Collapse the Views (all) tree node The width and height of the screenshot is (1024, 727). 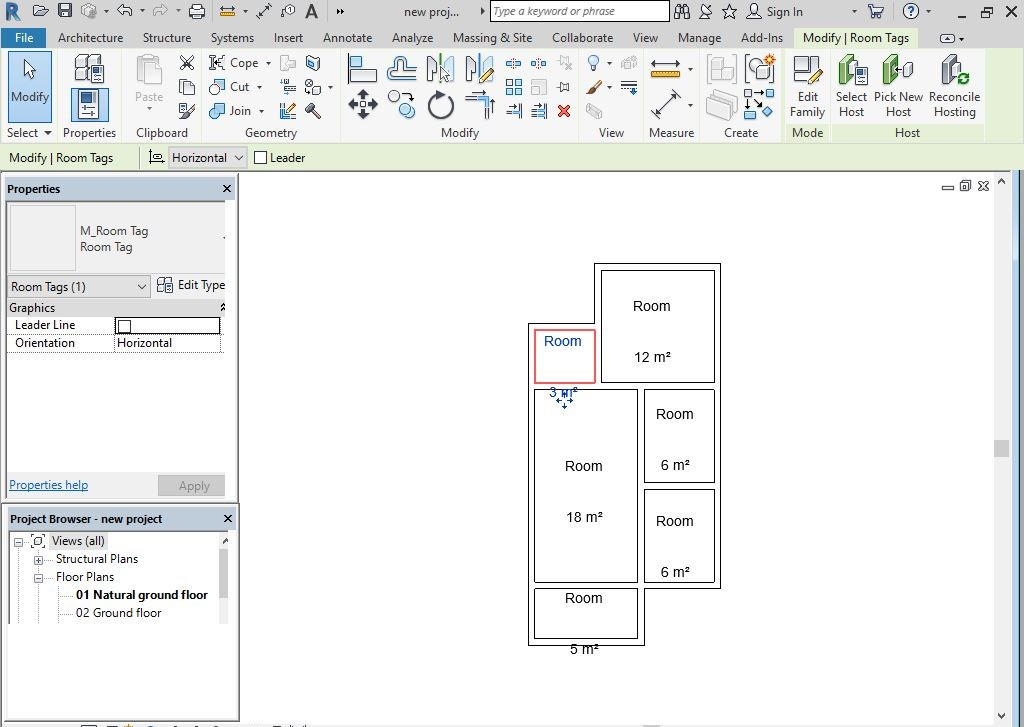click(18, 541)
